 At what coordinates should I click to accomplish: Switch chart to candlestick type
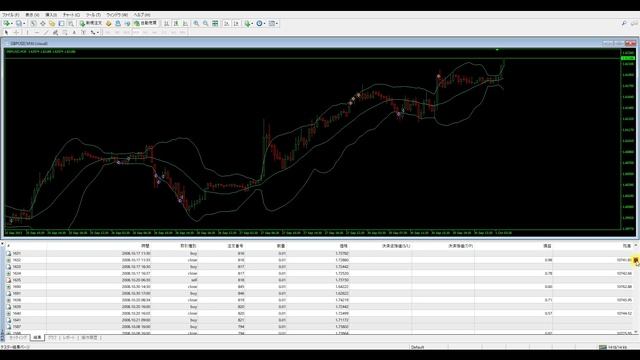[x=176, y=23]
